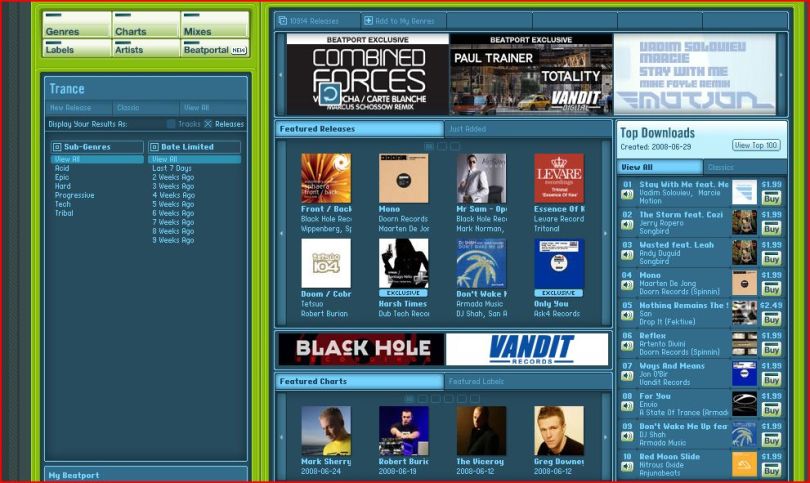Play preview of Ways And Means
Image resolution: width=810 pixels, height=483 pixels.
click(627, 376)
